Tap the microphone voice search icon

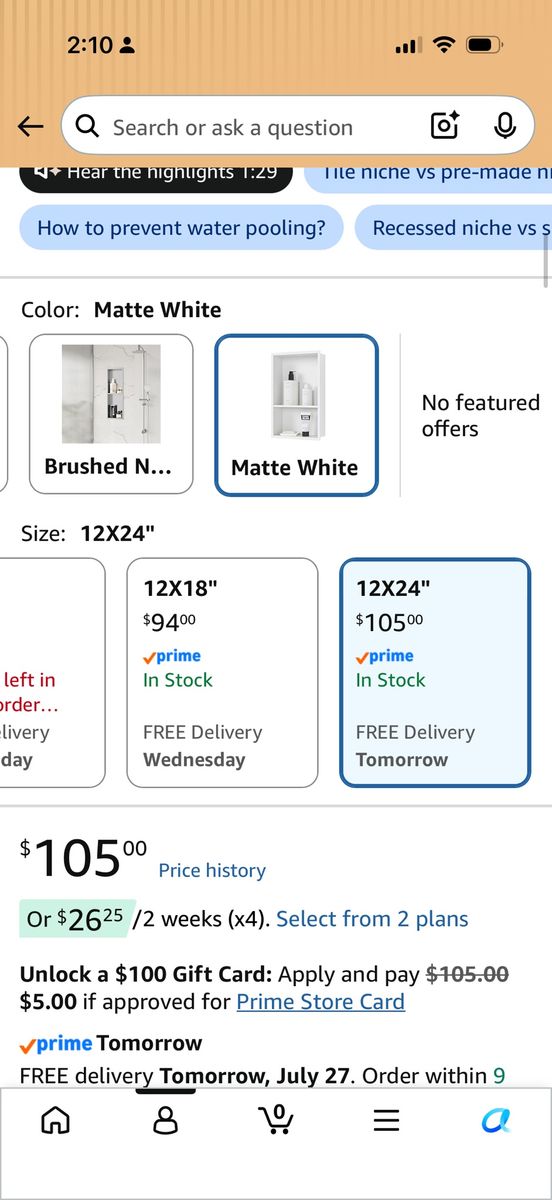tap(505, 126)
